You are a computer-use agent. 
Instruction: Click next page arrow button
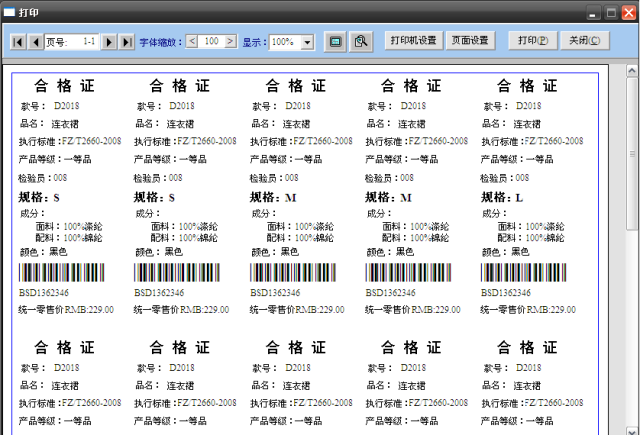(111, 42)
